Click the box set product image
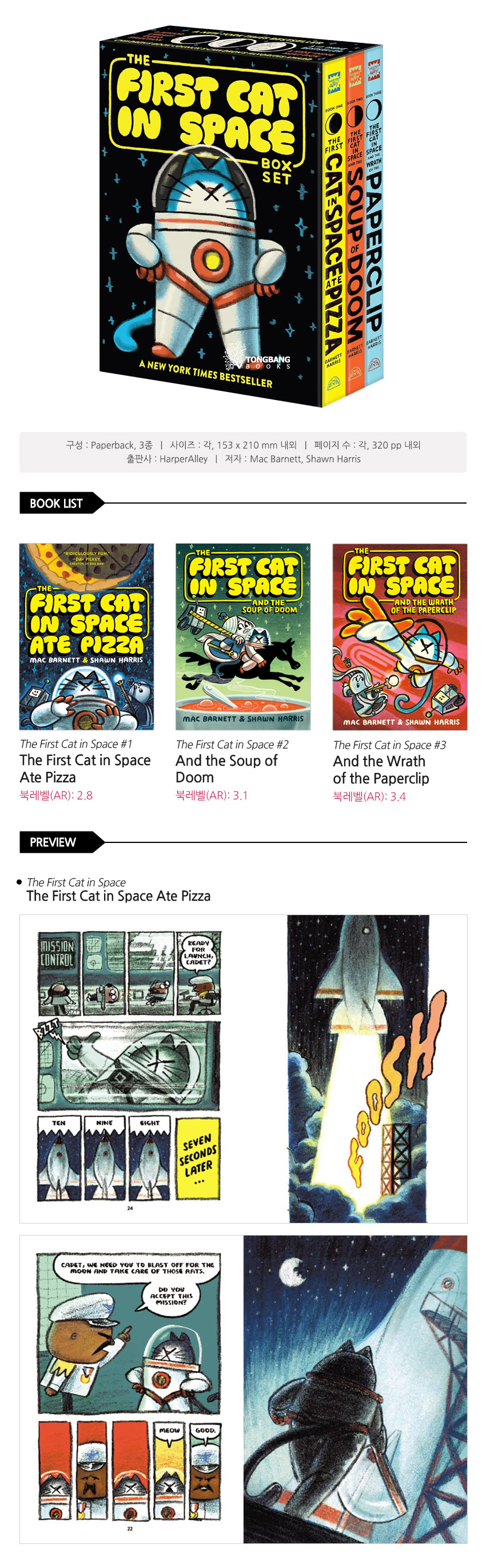This screenshot has width=486, height=1568. click(x=241, y=216)
